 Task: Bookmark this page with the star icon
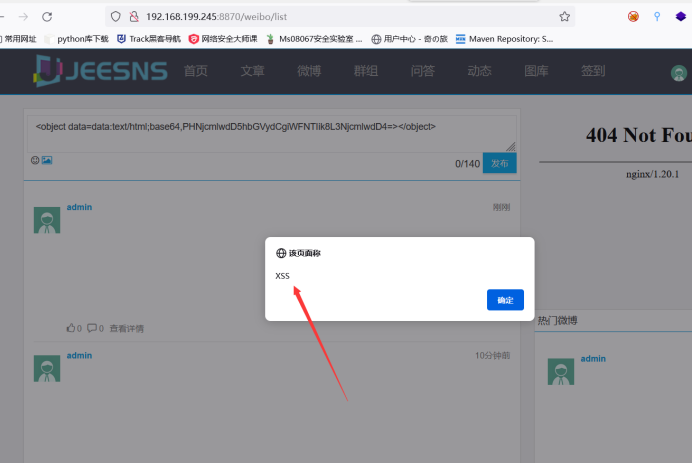click(x=564, y=17)
